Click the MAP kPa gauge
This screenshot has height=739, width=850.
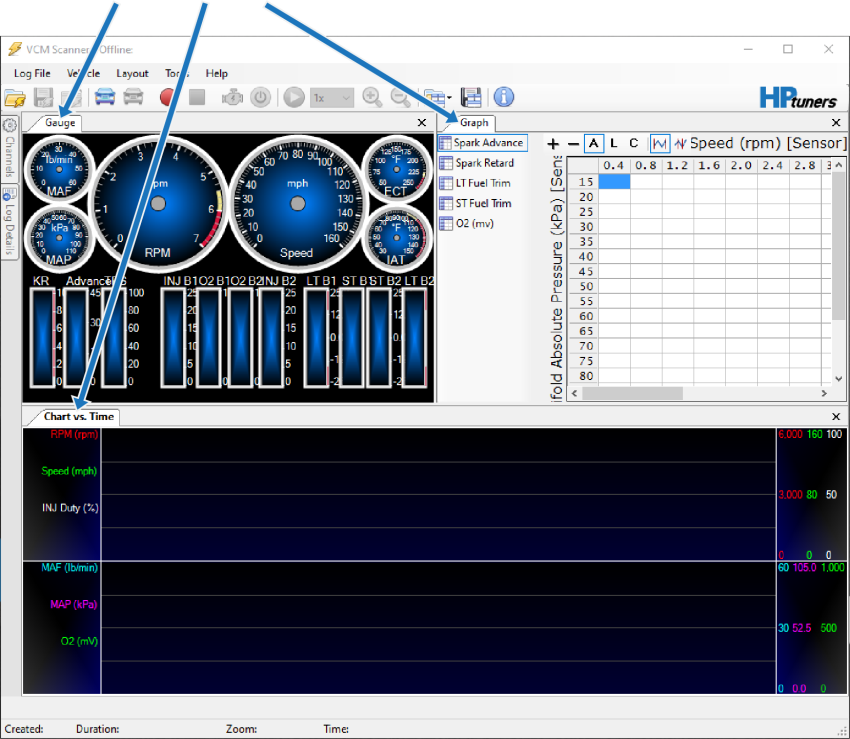tap(59, 237)
